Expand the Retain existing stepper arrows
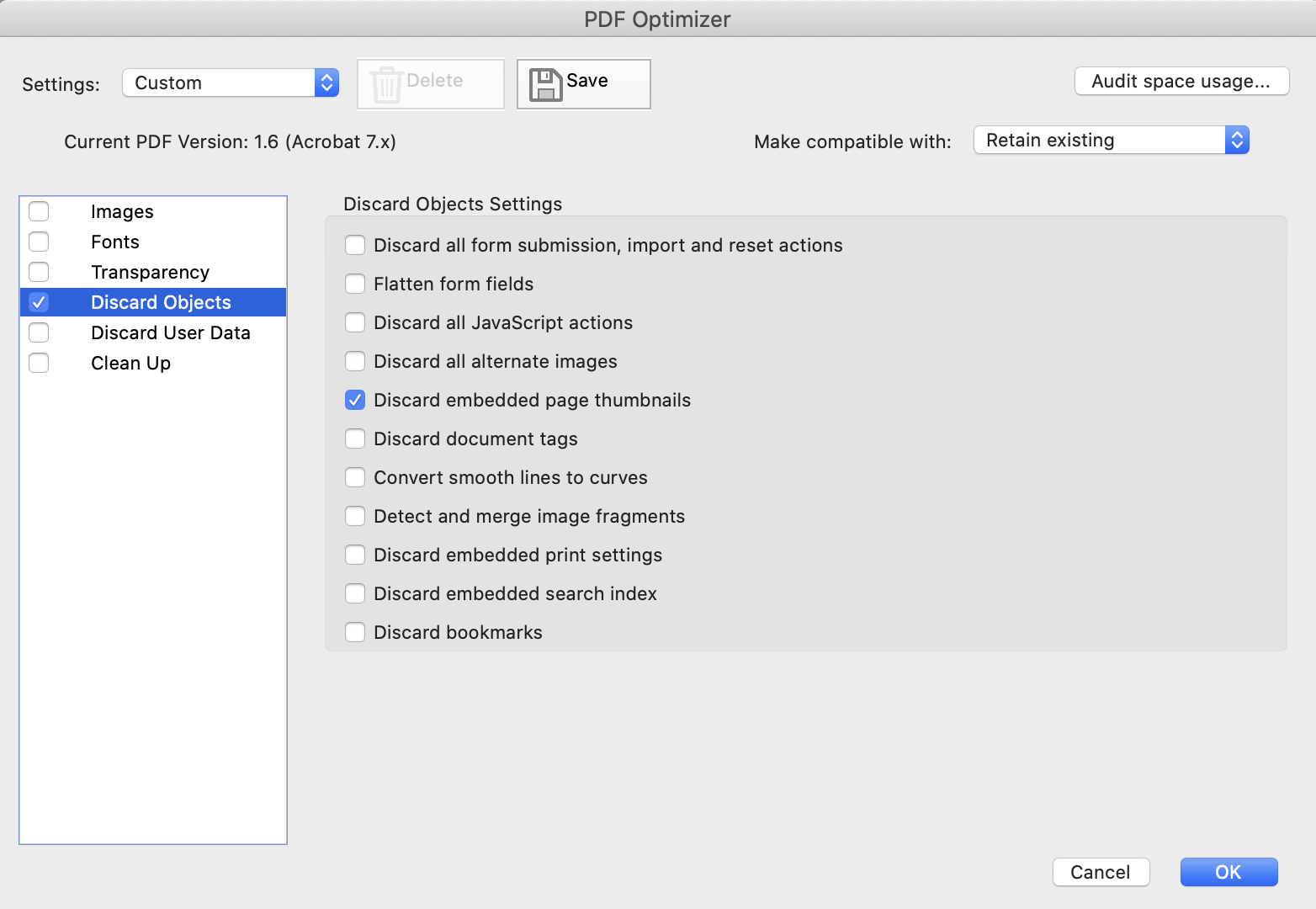Image resolution: width=1316 pixels, height=909 pixels. (x=1236, y=140)
